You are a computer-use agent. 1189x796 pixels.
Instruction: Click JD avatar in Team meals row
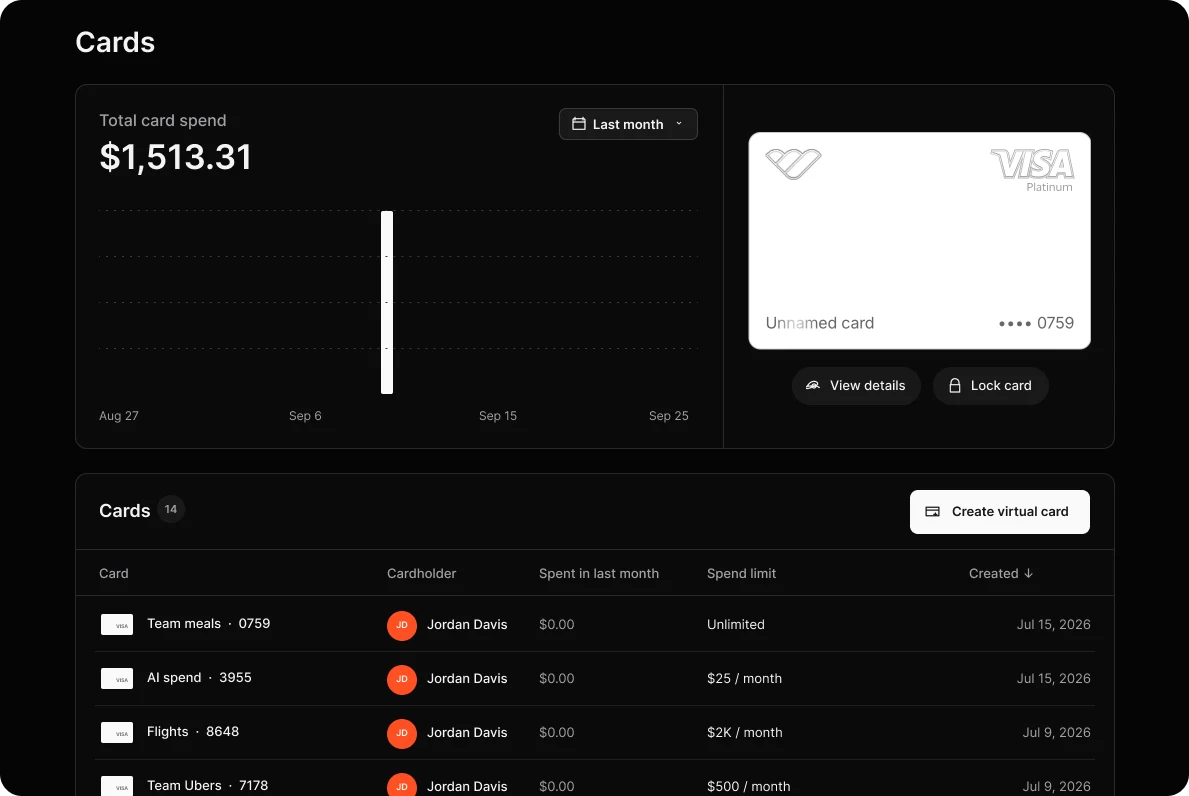coord(402,625)
